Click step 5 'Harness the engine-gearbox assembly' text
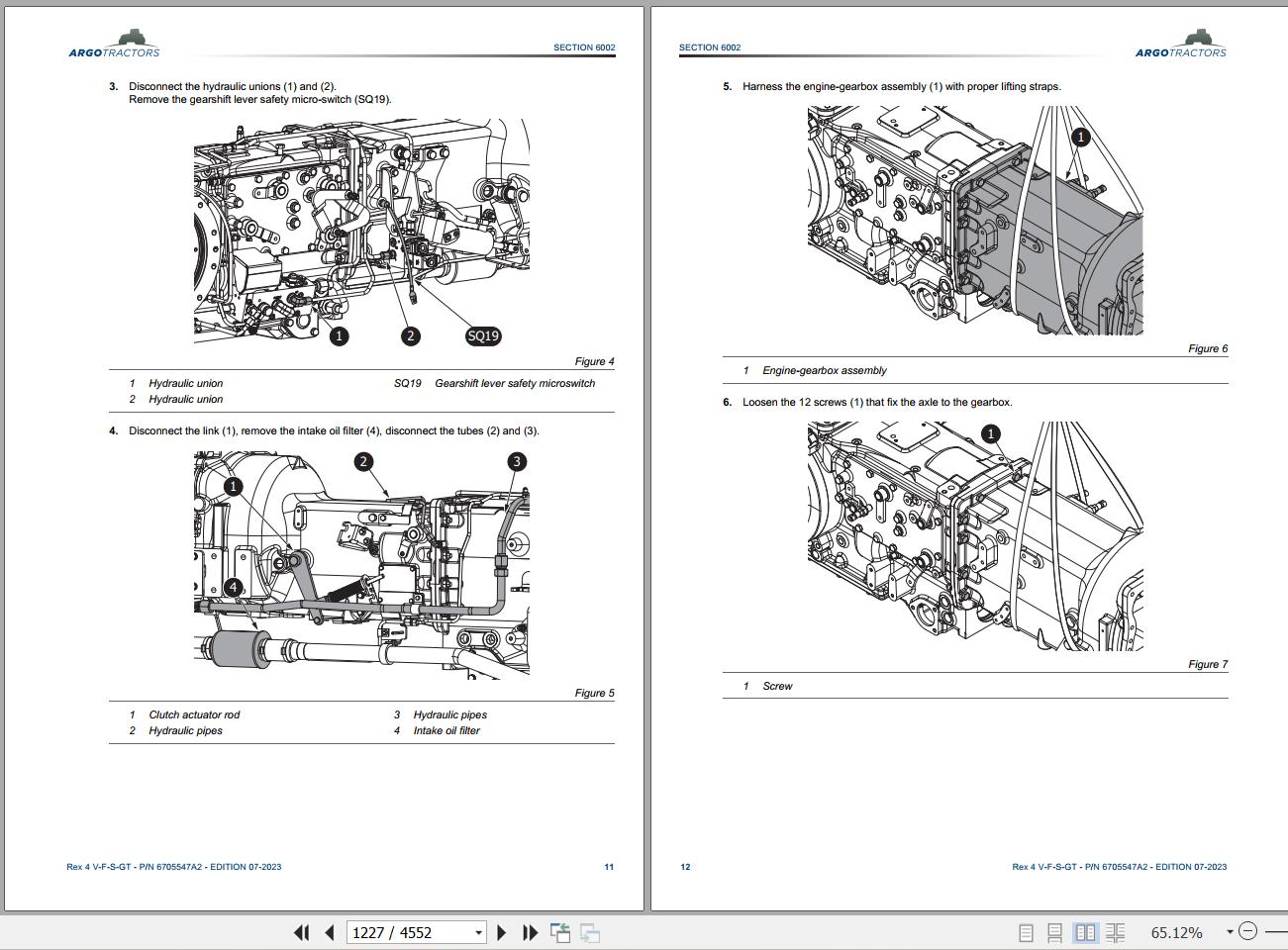The height and width of the screenshot is (950, 1288). click(x=901, y=86)
